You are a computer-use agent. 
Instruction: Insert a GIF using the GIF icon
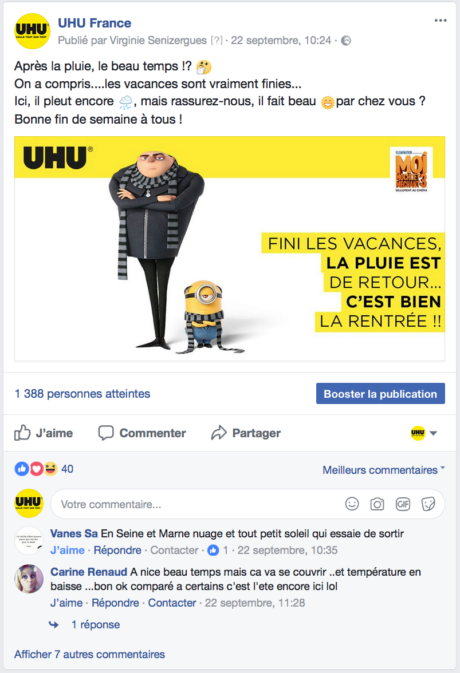click(402, 504)
